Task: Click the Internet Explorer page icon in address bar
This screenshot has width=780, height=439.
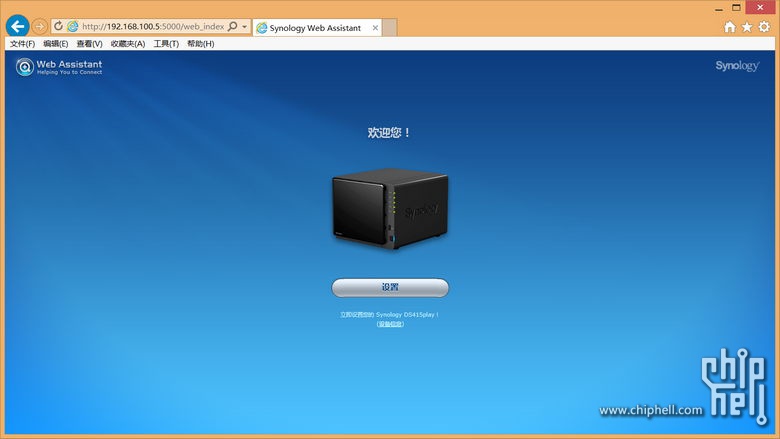Action: [73, 26]
